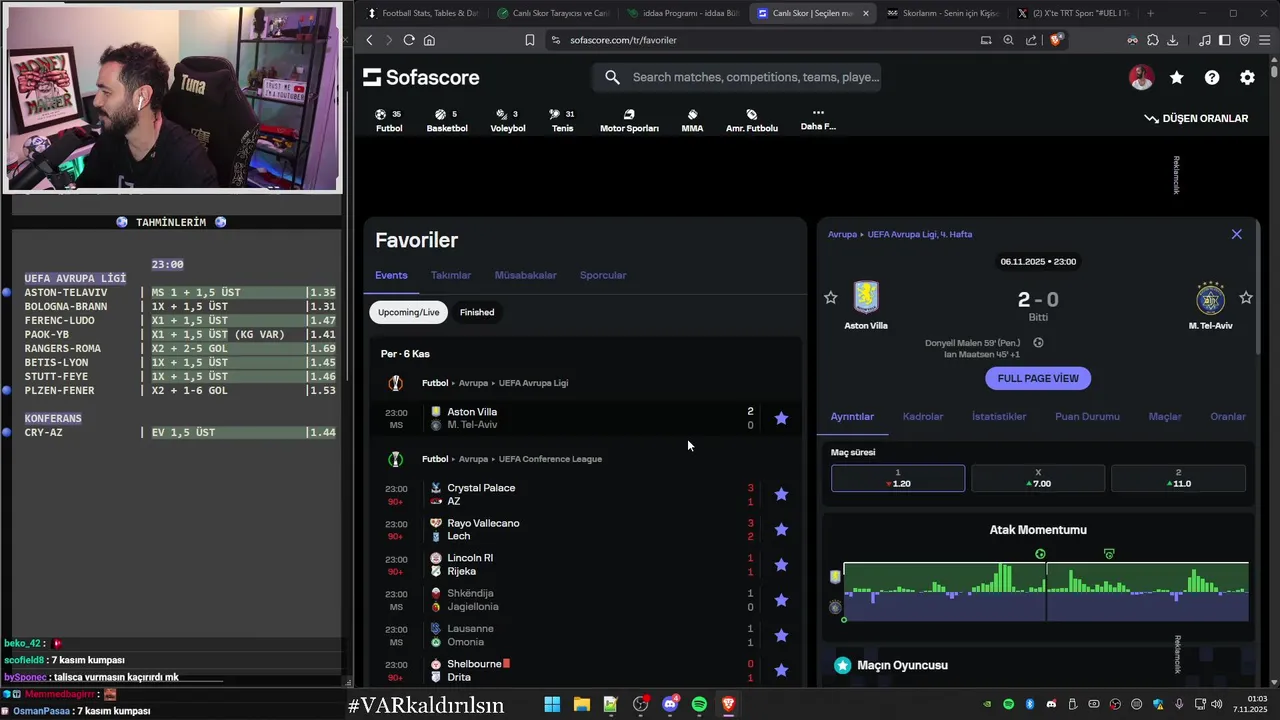Open the Motor Sporları category
The height and width of the screenshot is (720, 1280).
point(629,121)
